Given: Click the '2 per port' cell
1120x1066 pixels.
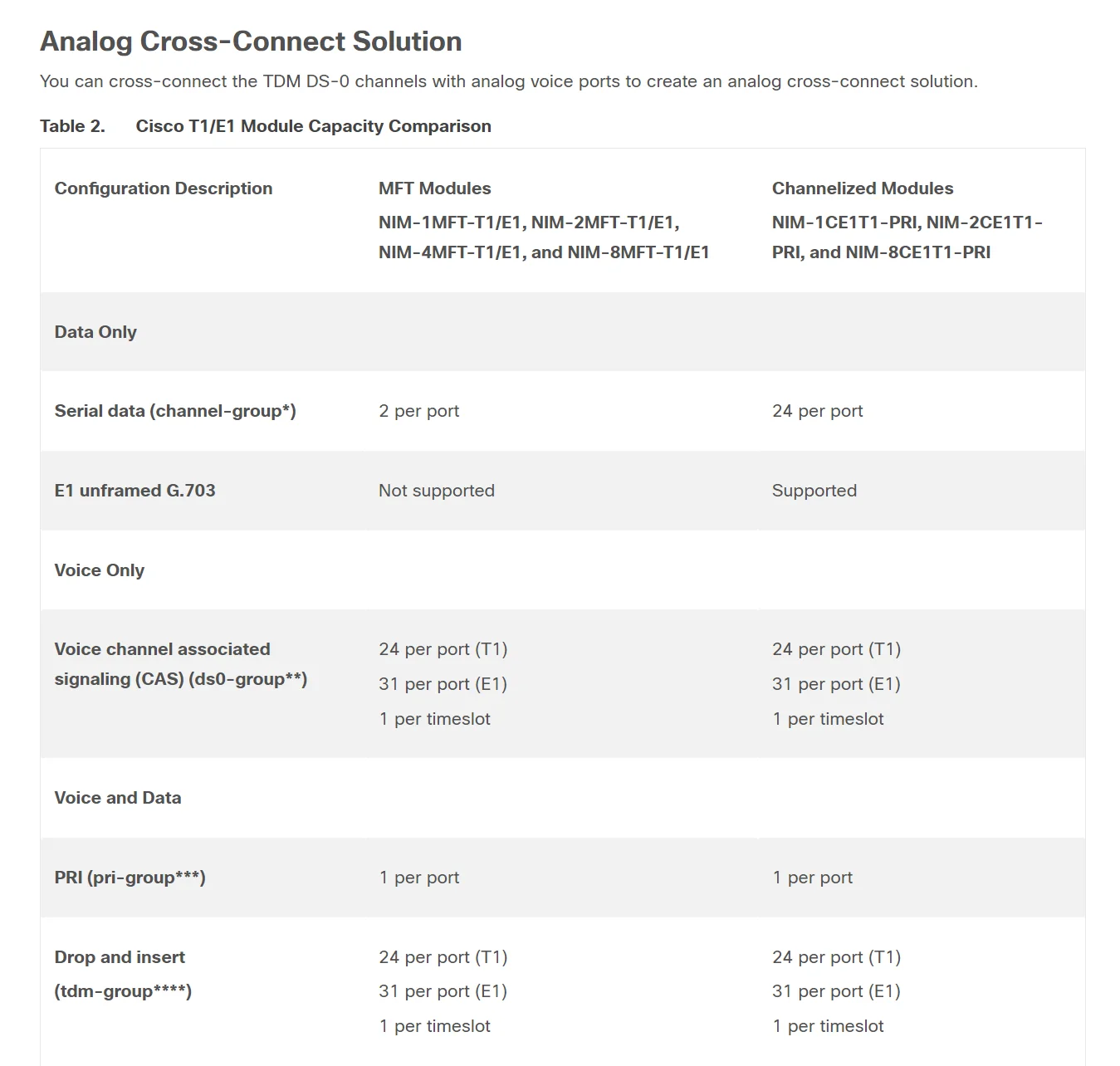Looking at the screenshot, I should coord(418,411).
